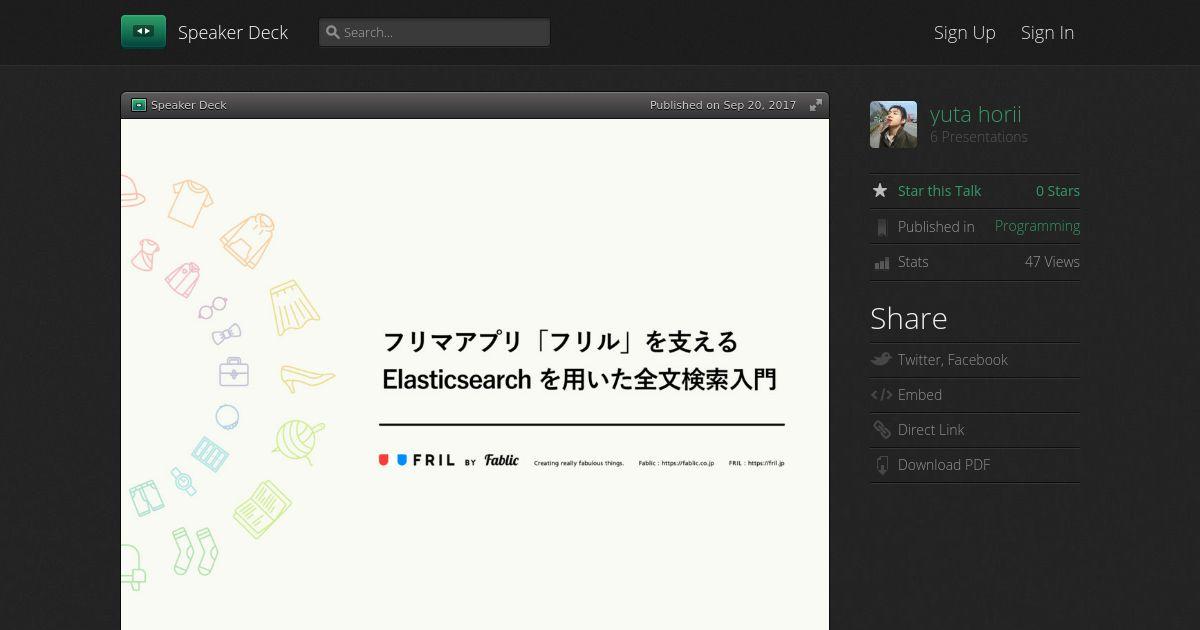Open the Direct Link option
Viewport: 1200px width, 630px height.
[x=931, y=430]
